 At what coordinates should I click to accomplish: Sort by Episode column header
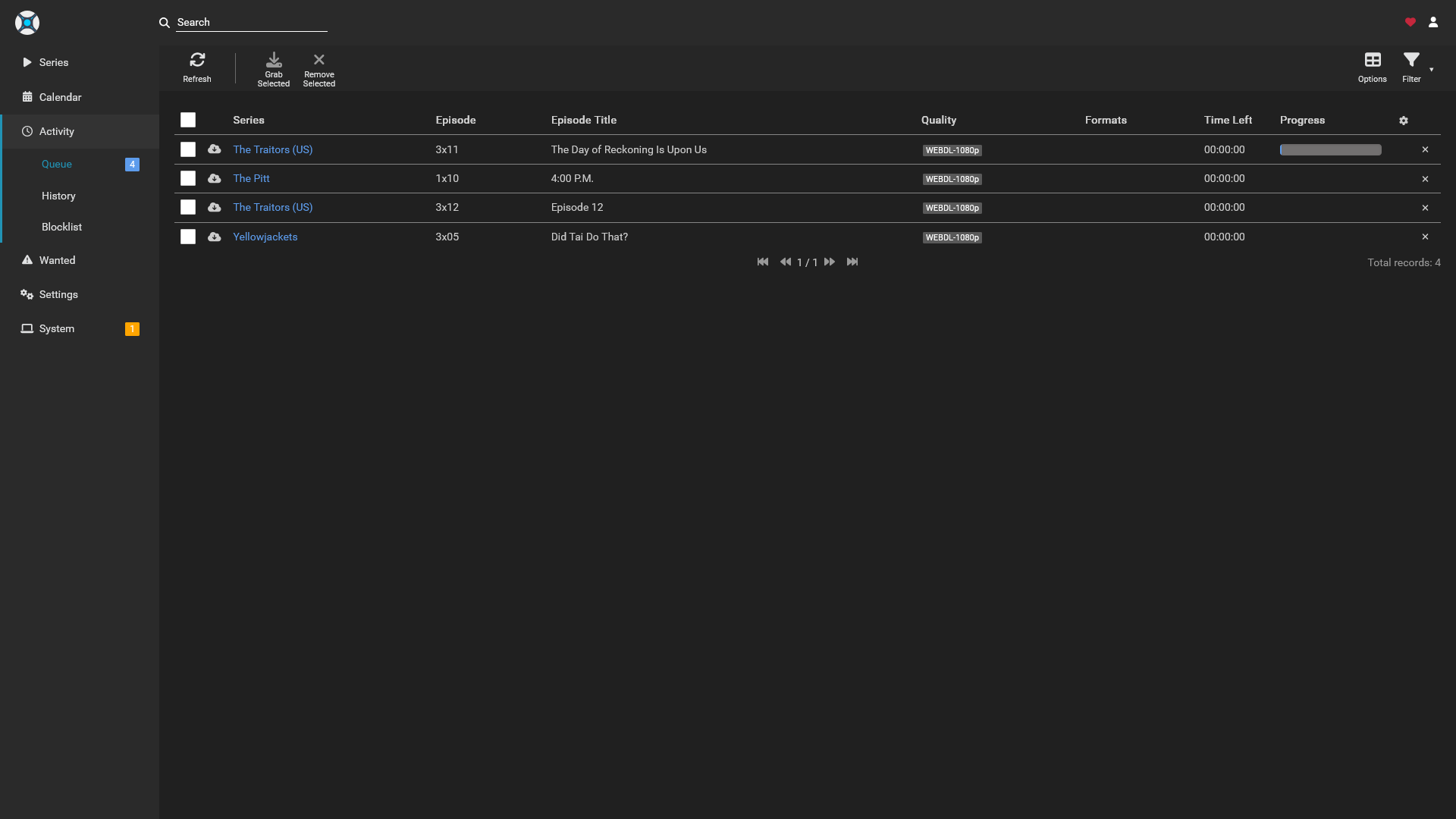[456, 120]
